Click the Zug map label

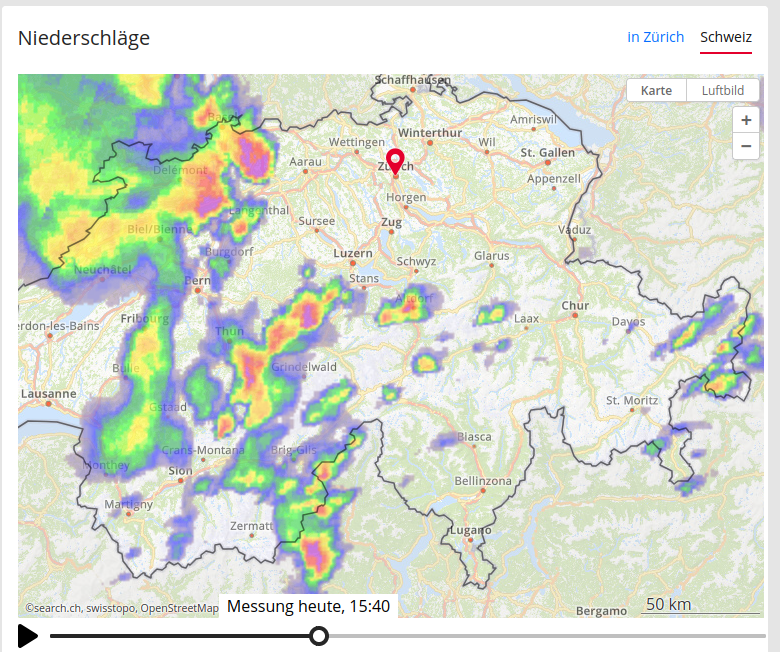tap(391, 222)
